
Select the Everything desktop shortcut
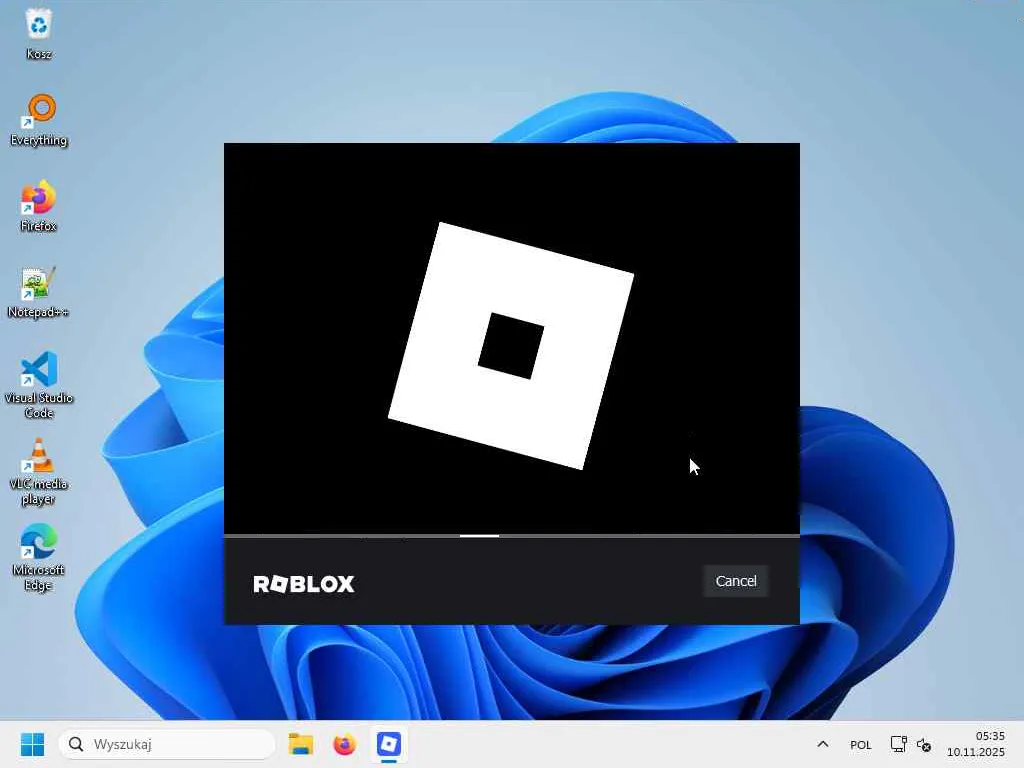point(39,120)
